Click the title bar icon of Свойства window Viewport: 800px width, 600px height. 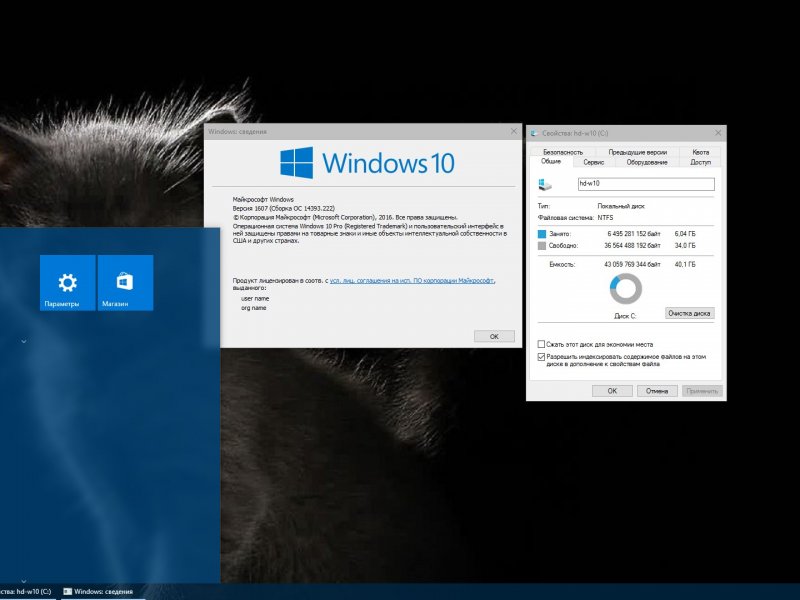534,133
